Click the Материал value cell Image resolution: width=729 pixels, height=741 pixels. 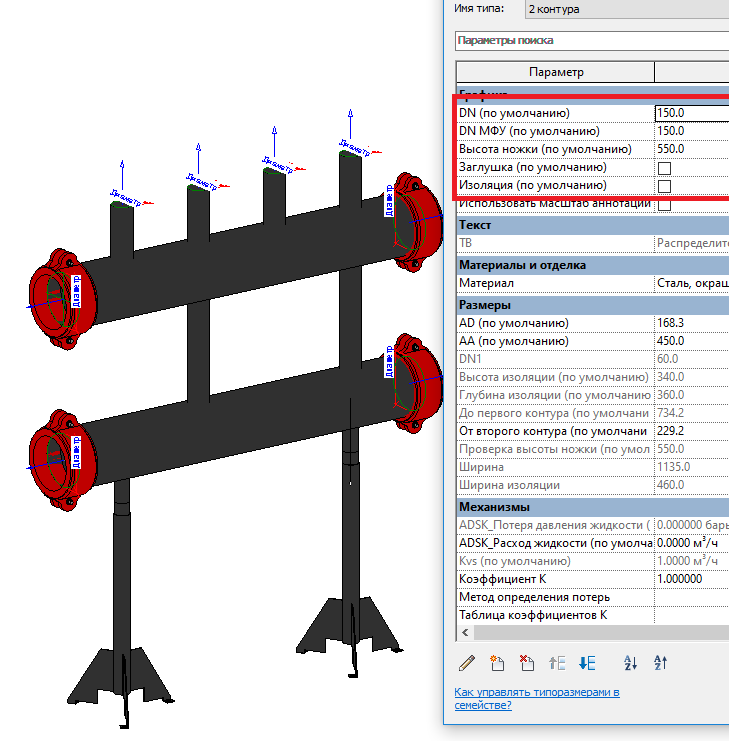click(691, 284)
